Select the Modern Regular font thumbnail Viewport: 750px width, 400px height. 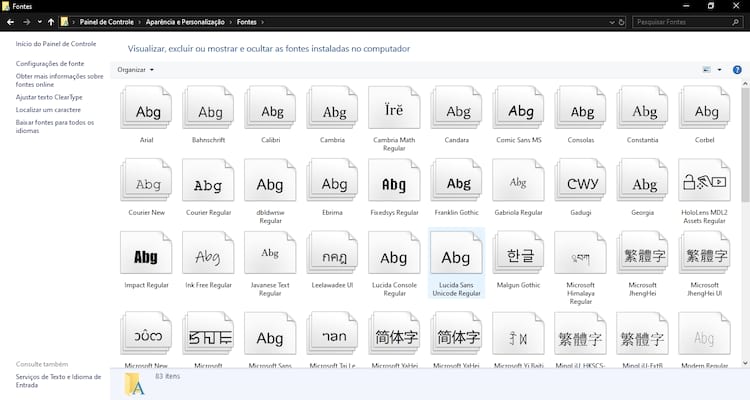(x=705, y=333)
